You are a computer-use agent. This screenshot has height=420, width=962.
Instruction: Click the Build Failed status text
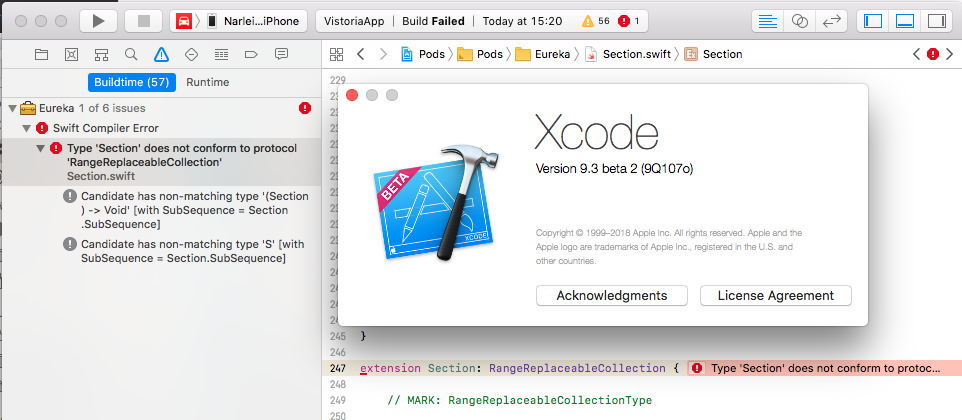pos(434,21)
